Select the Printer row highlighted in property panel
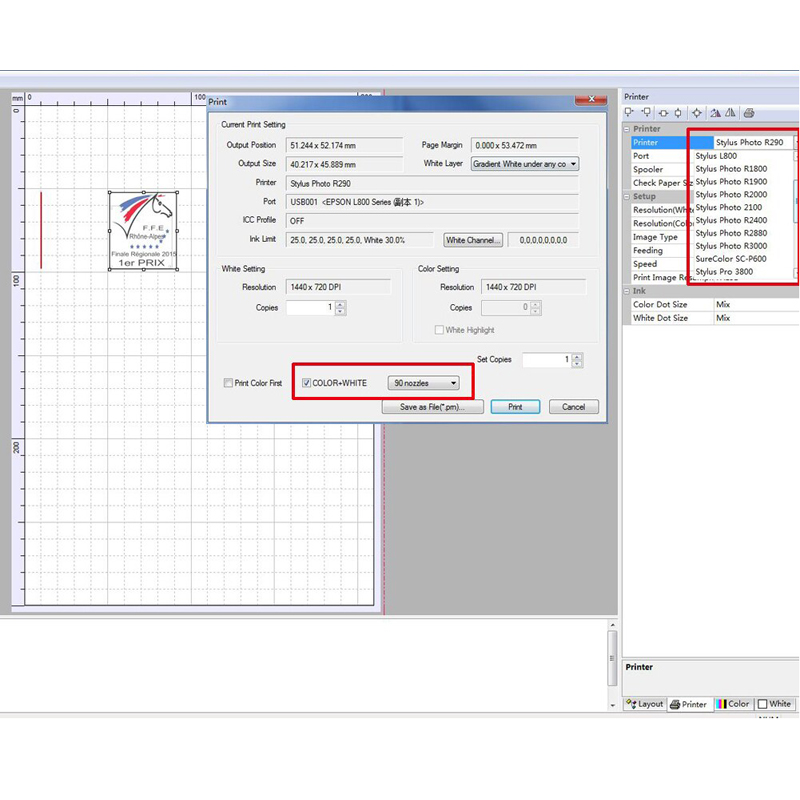The height and width of the screenshot is (800, 800). click(672, 142)
